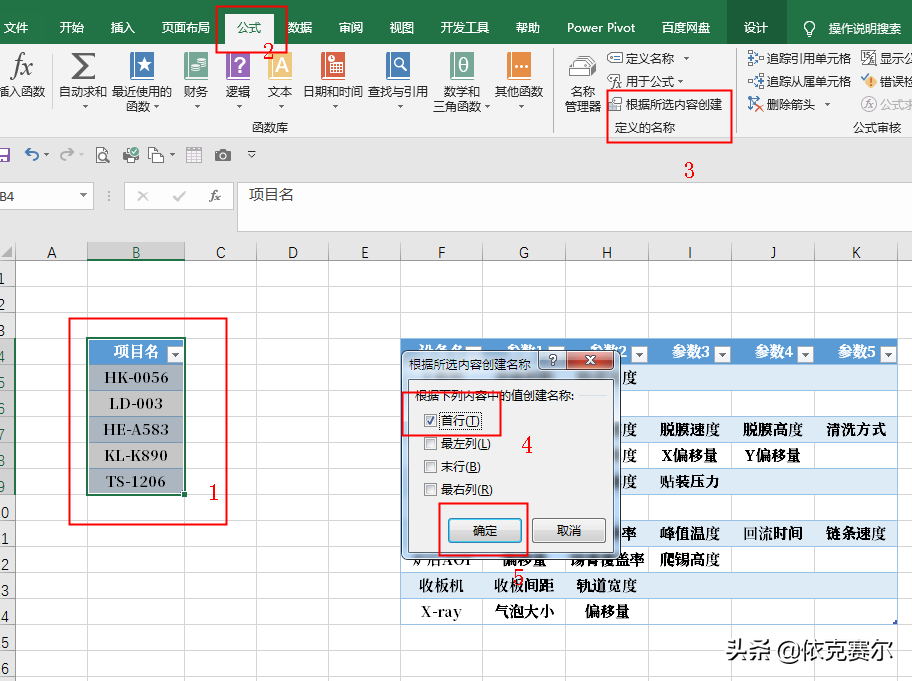Click the formula bar cancel X icon
Image resolution: width=912 pixels, height=681 pixels.
coord(142,197)
